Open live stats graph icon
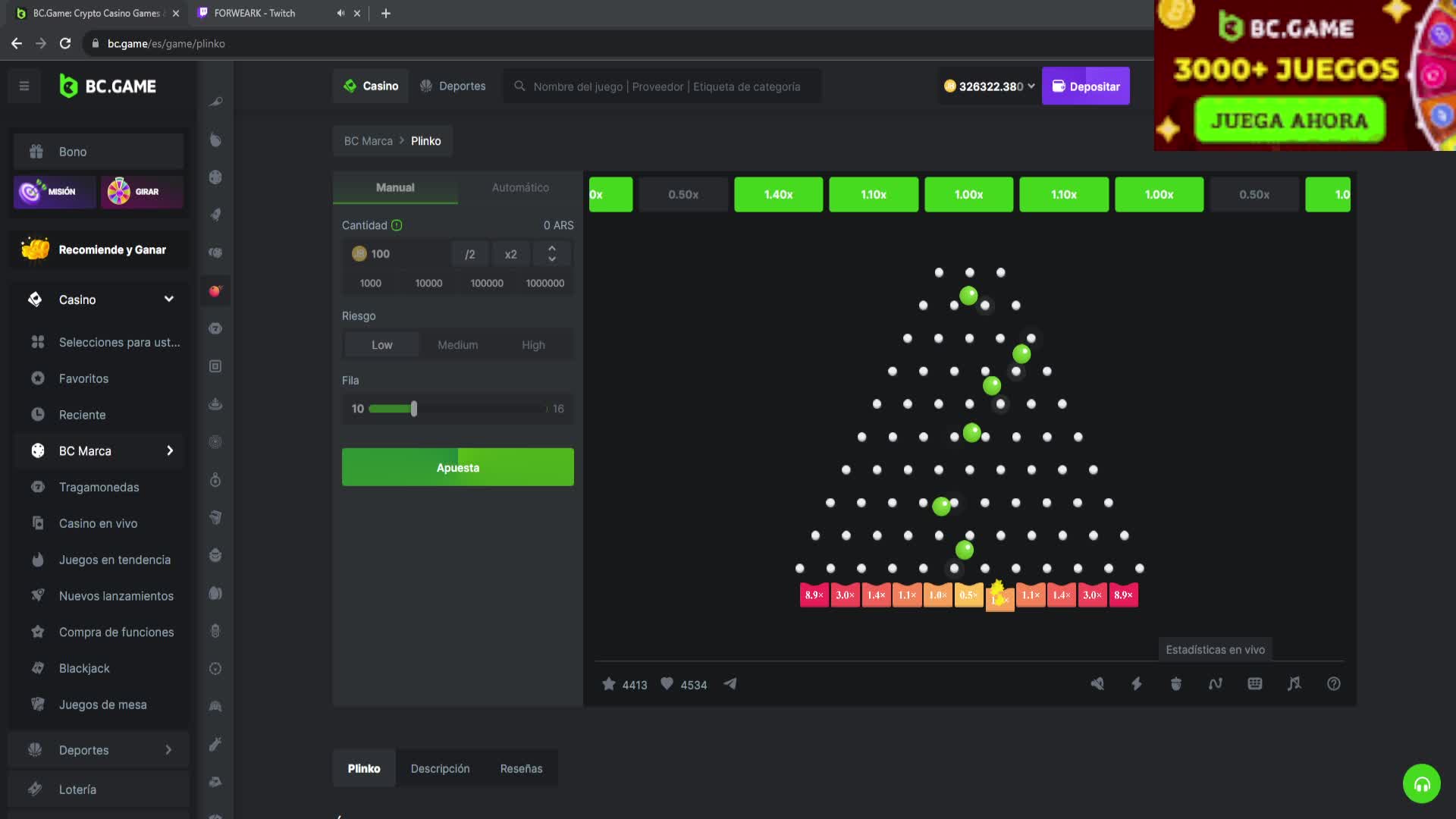Image resolution: width=1456 pixels, height=819 pixels. [1216, 684]
